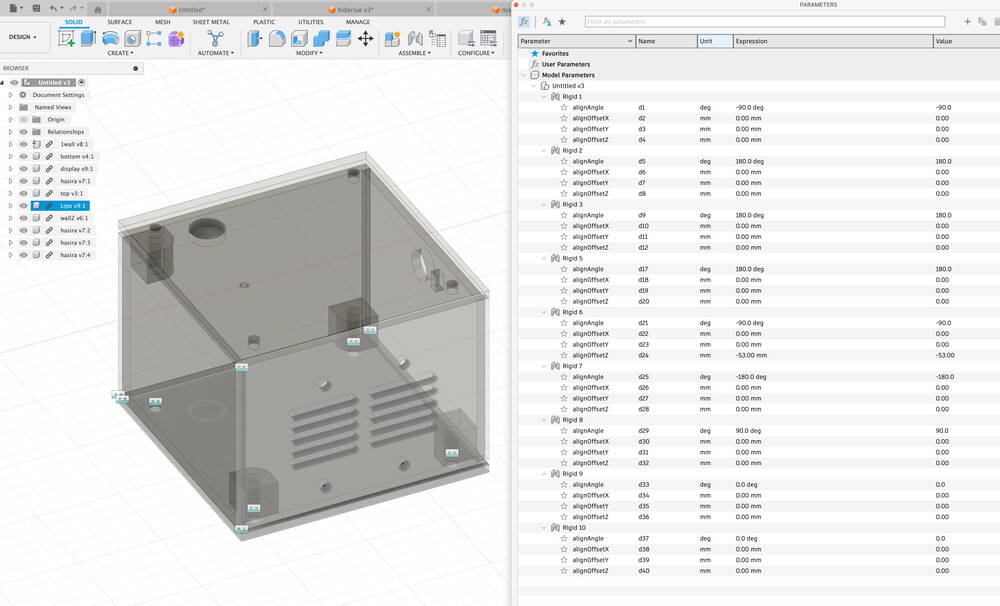Select the Revolve tool
The height and width of the screenshot is (606, 1000).
tap(110, 38)
